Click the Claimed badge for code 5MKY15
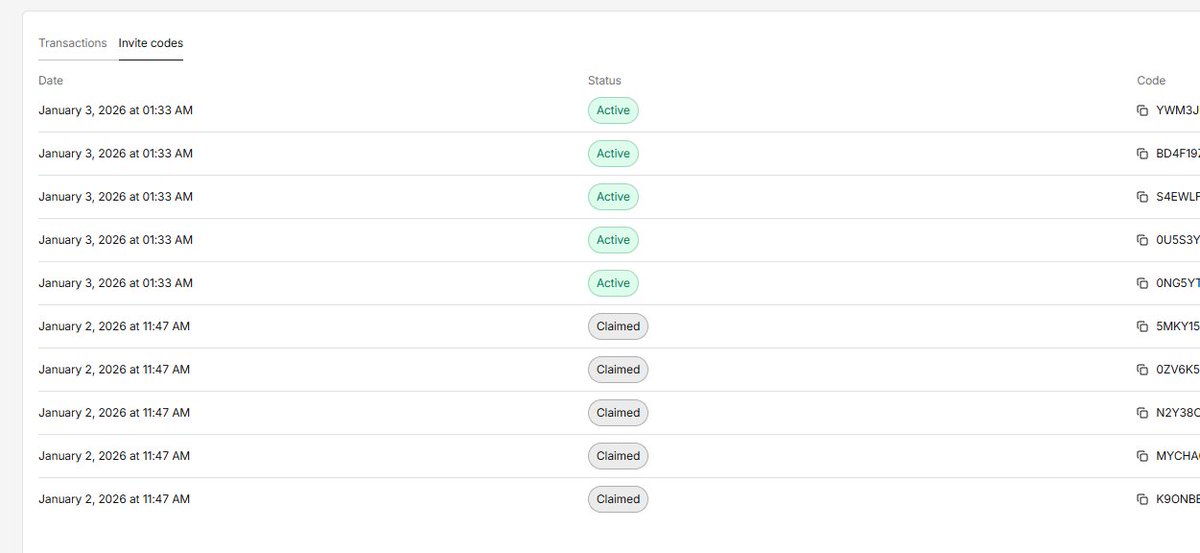Viewport: 1200px width, 553px height. click(618, 326)
